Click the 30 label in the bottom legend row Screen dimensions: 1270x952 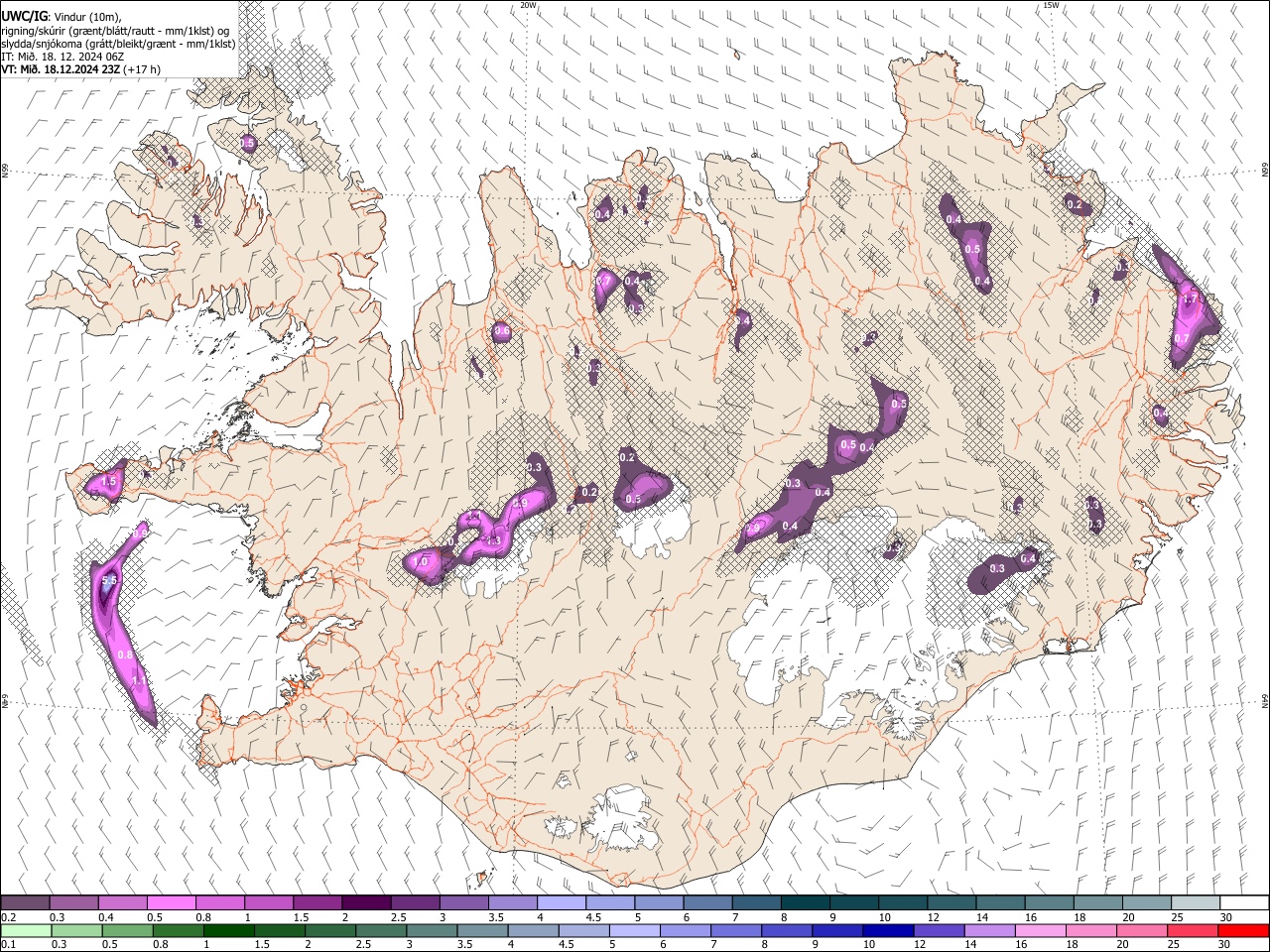click(1226, 945)
